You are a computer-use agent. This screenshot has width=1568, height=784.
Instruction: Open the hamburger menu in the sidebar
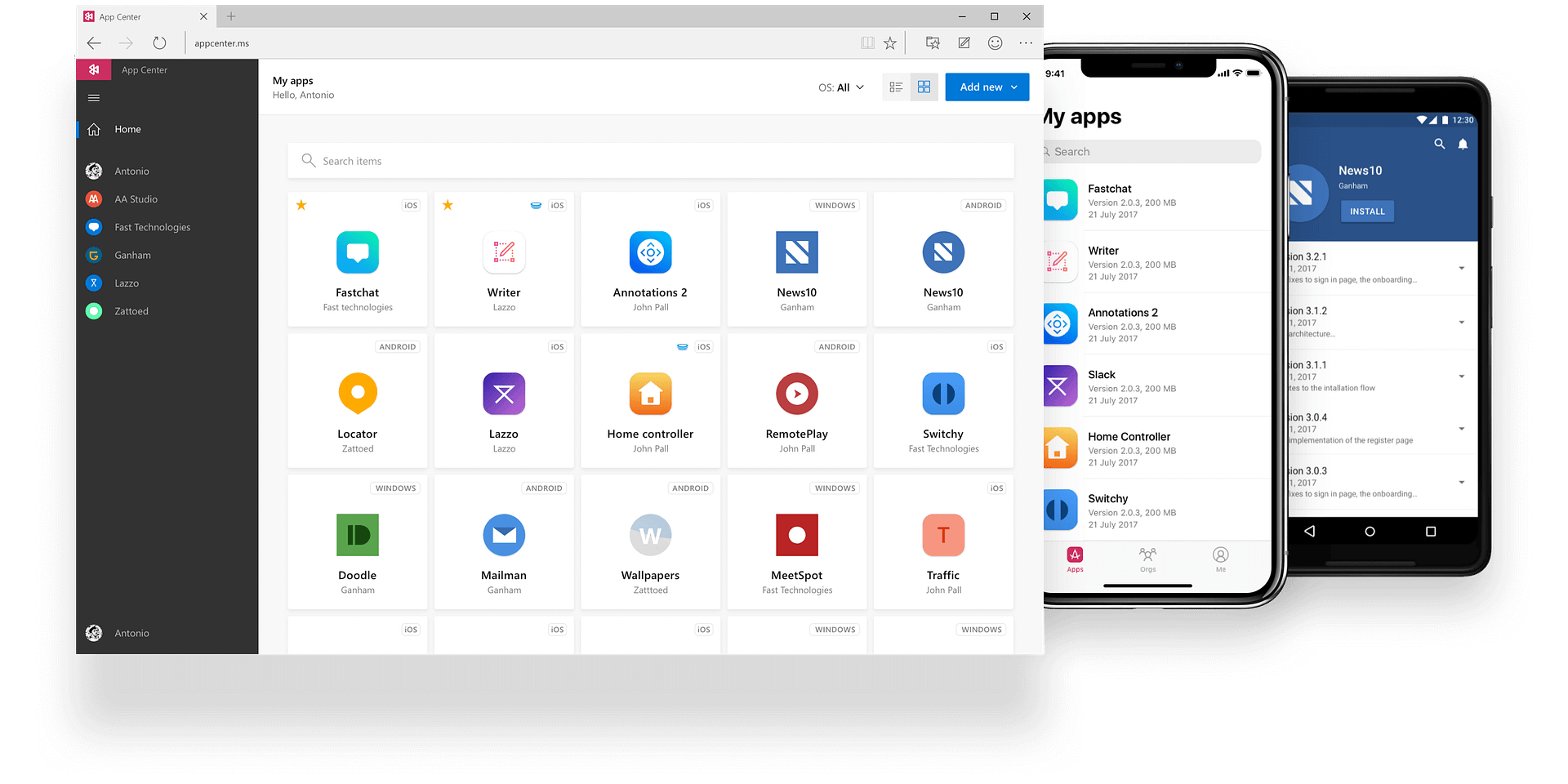click(x=94, y=98)
